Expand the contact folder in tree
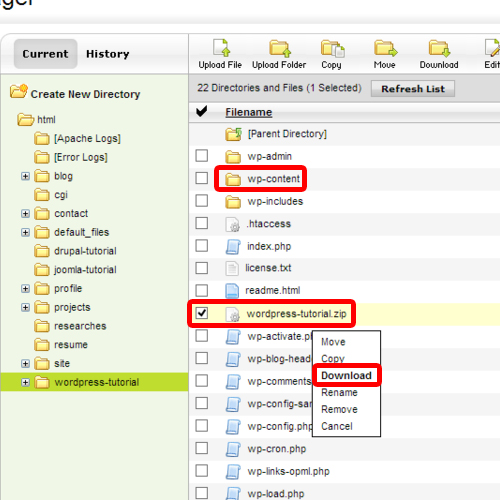Image resolution: width=500 pixels, height=500 pixels. tap(25, 214)
